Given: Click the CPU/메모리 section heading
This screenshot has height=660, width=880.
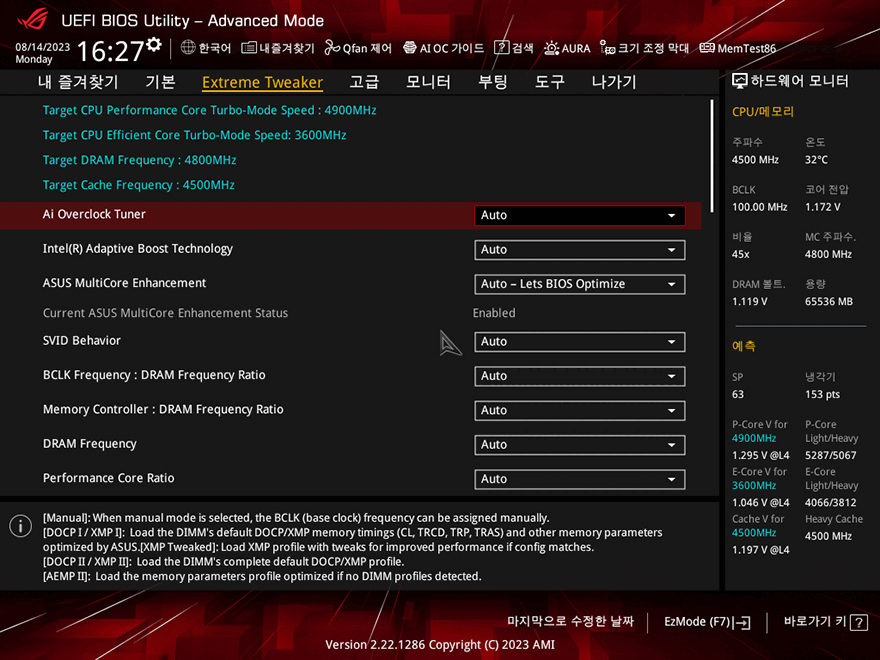Looking at the screenshot, I should pyautogui.click(x=763, y=112).
